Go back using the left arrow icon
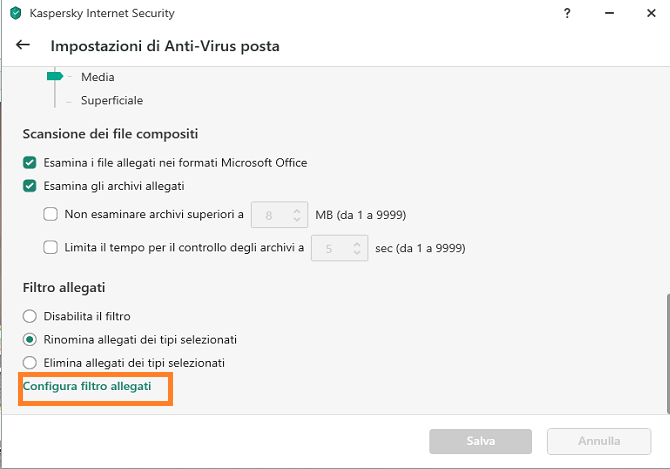The image size is (670, 469). click(x=23, y=44)
